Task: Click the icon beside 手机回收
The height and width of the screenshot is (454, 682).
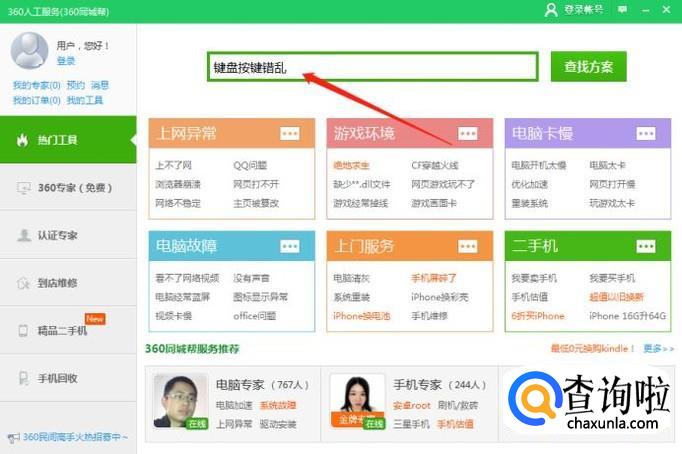Action: 23,378
